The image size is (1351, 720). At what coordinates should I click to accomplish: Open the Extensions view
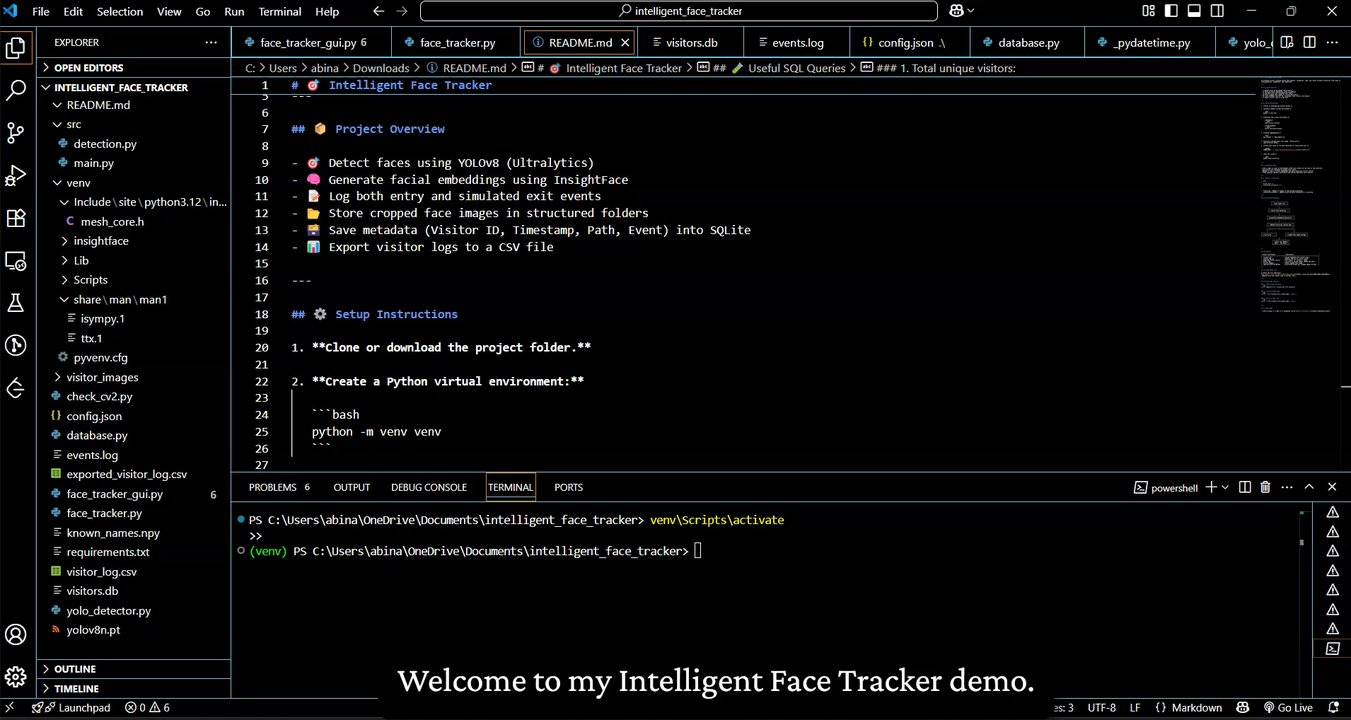16,218
